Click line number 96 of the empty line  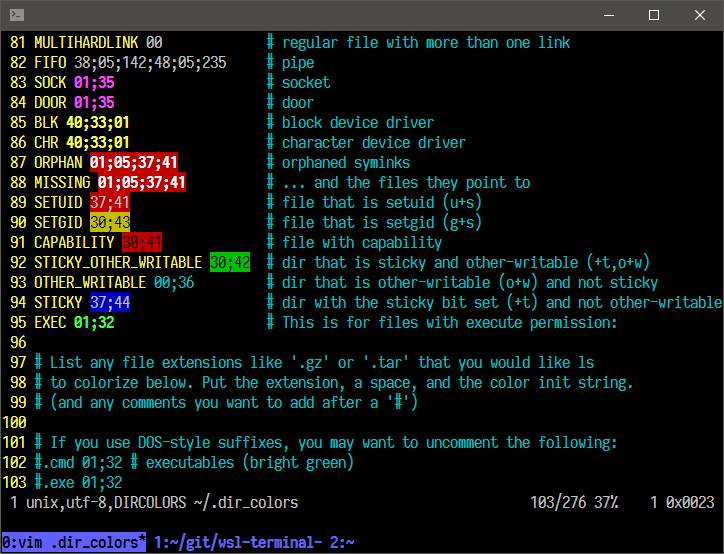click(18, 342)
